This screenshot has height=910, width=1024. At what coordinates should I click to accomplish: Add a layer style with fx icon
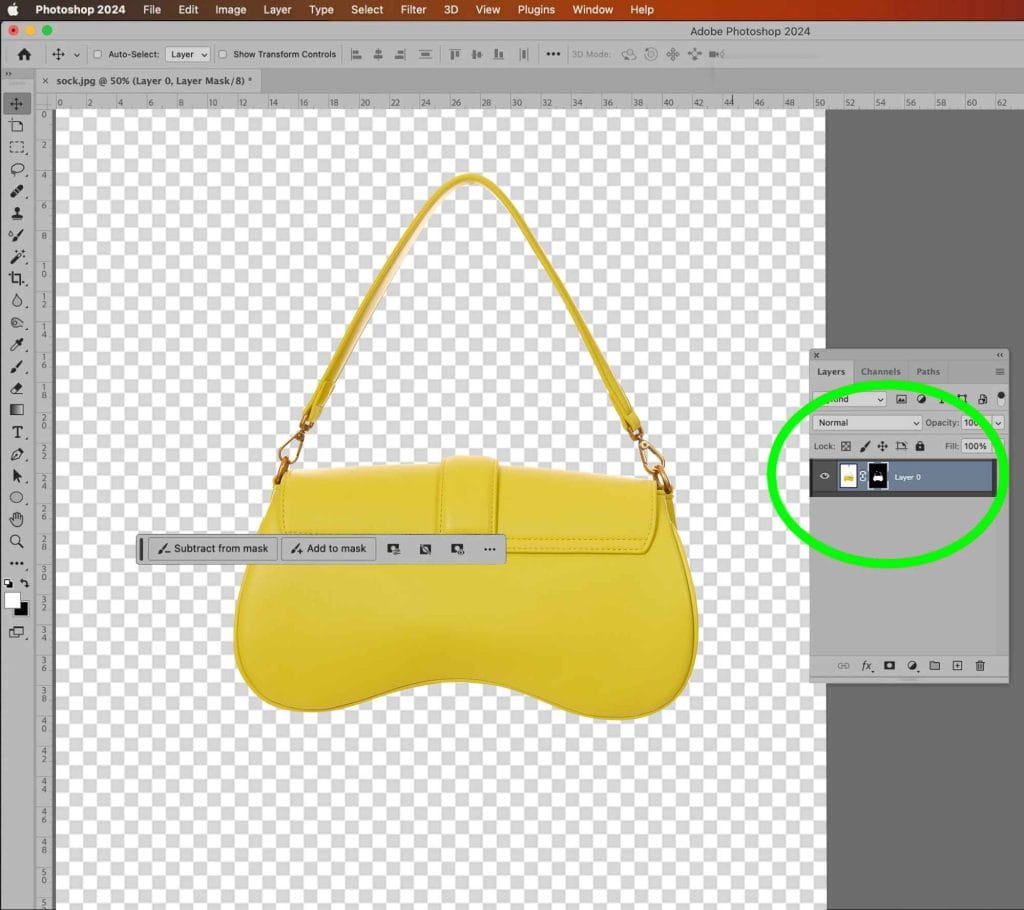click(x=866, y=665)
